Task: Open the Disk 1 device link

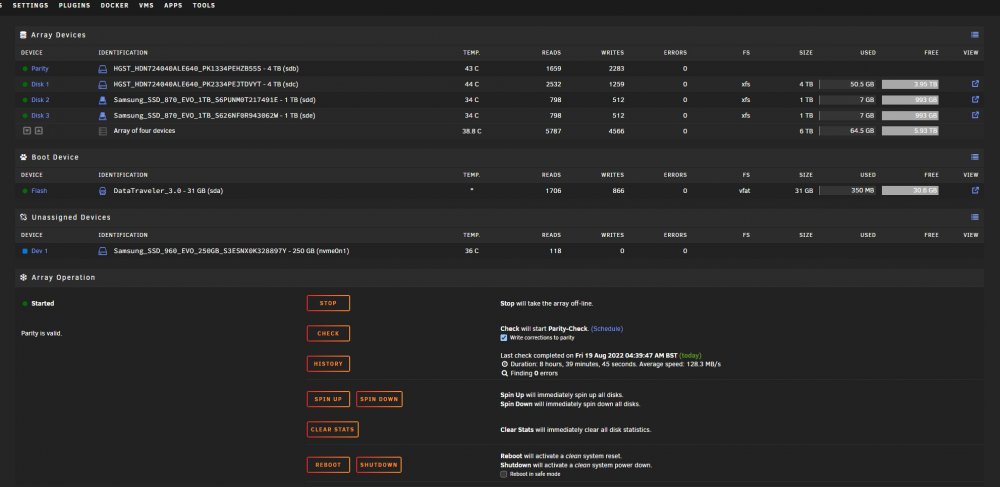Action: [40, 84]
